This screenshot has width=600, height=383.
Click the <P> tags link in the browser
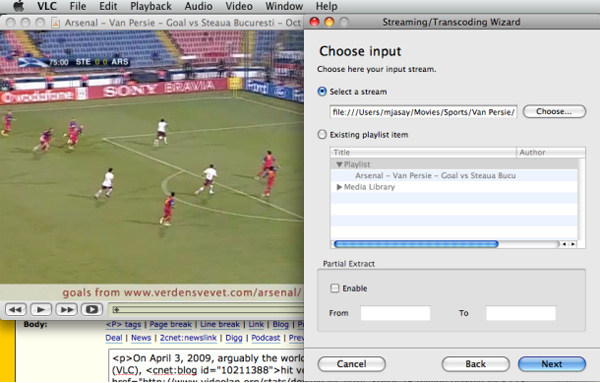pos(123,324)
